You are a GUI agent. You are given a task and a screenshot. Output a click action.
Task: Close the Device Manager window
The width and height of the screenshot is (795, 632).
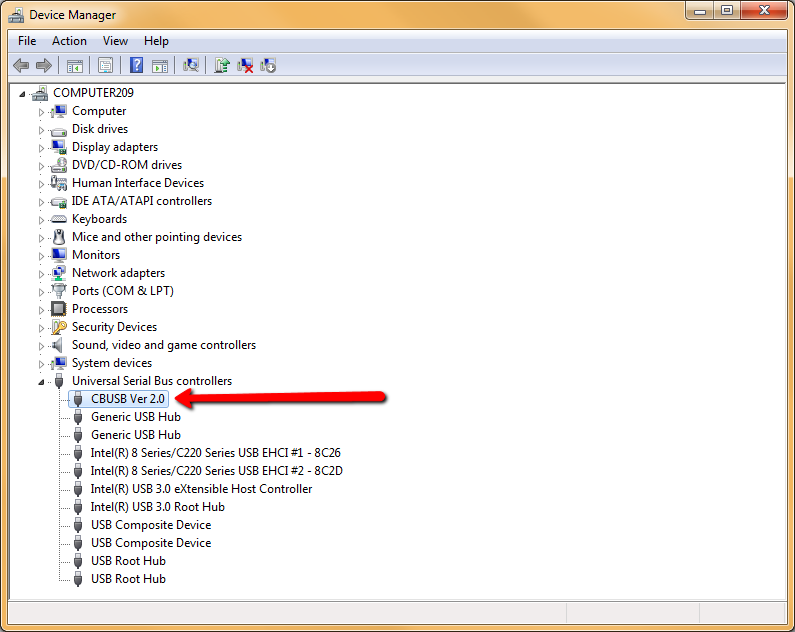coord(764,11)
